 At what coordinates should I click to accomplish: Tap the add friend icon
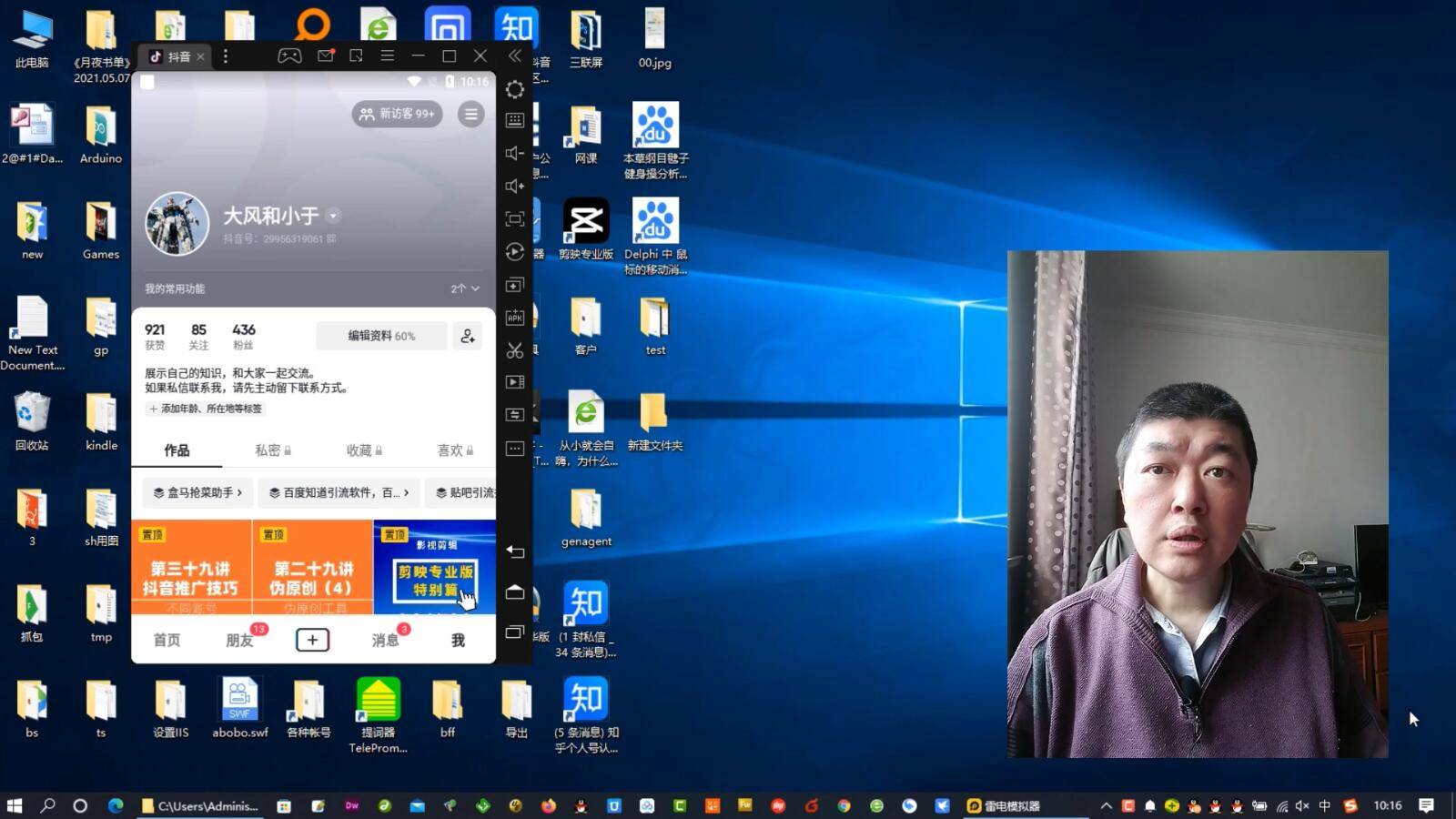[x=468, y=336]
